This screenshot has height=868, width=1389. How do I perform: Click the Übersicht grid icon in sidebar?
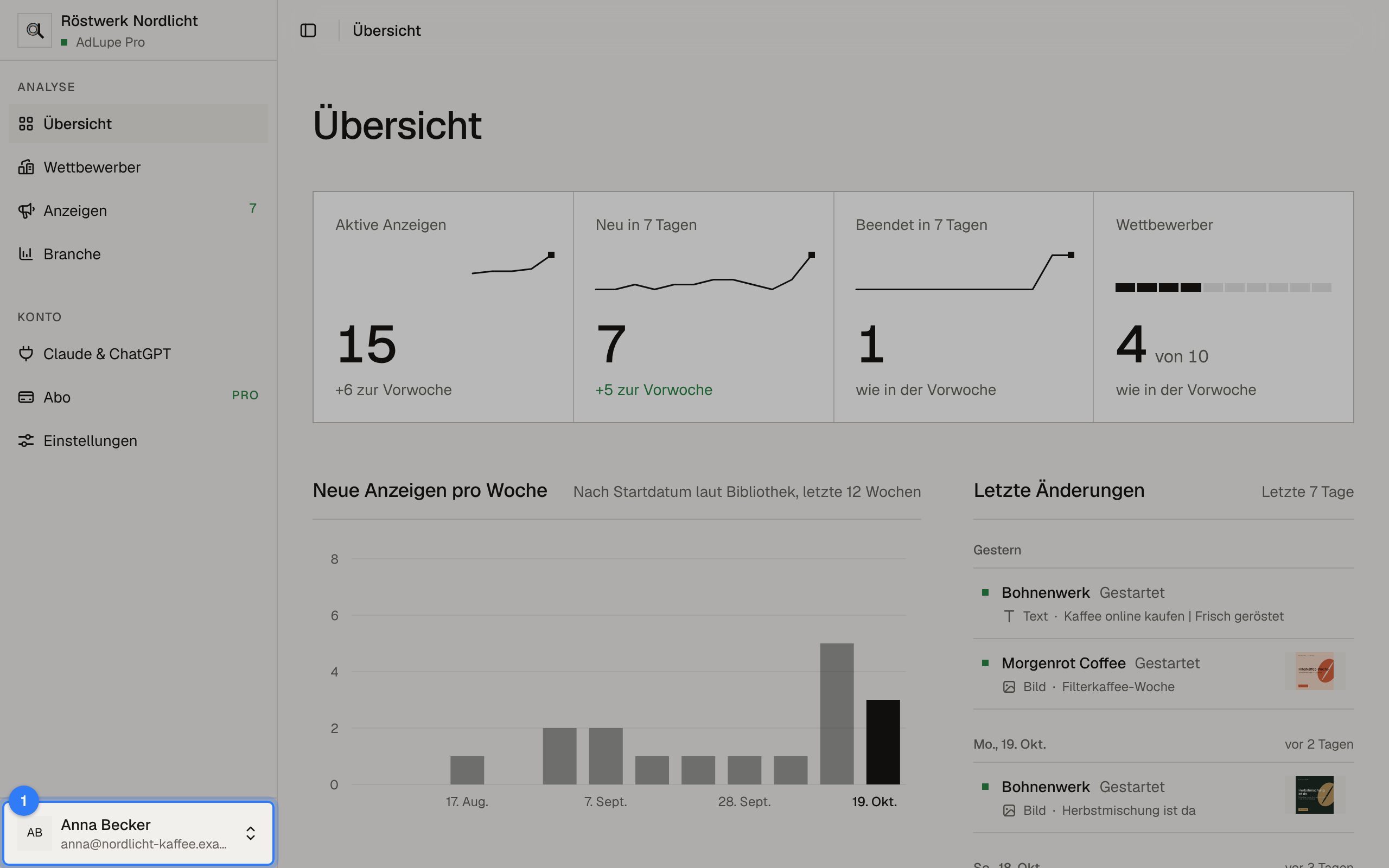(26, 124)
